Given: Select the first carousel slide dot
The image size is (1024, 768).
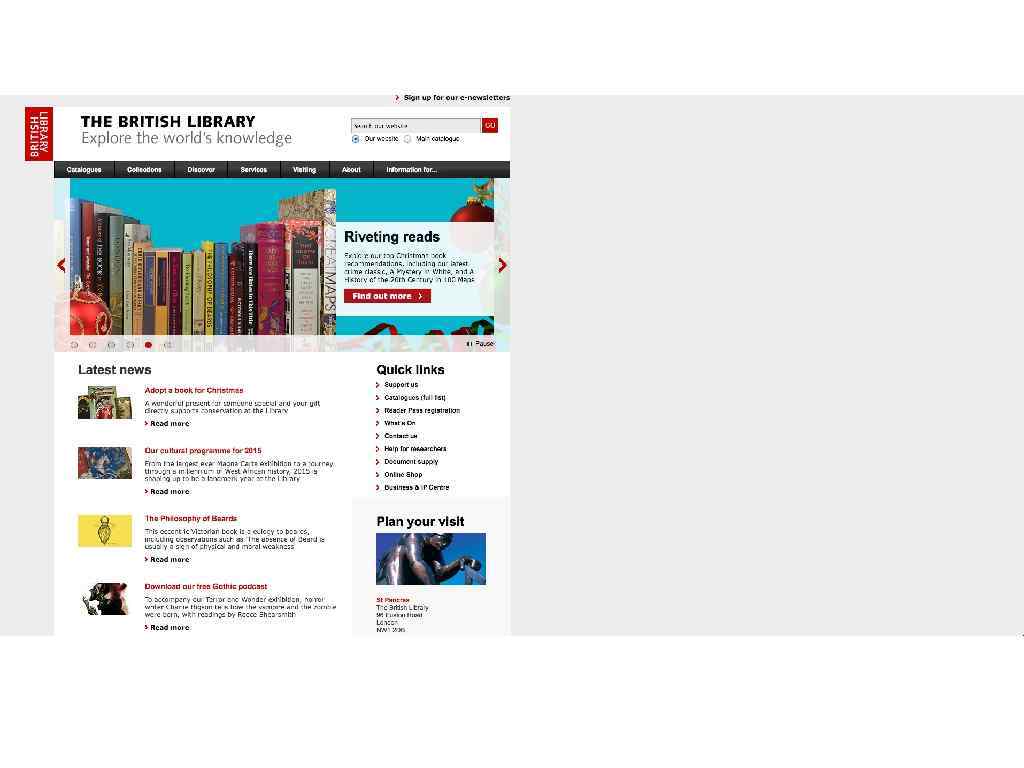Looking at the screenshot, I should (74, 345).
